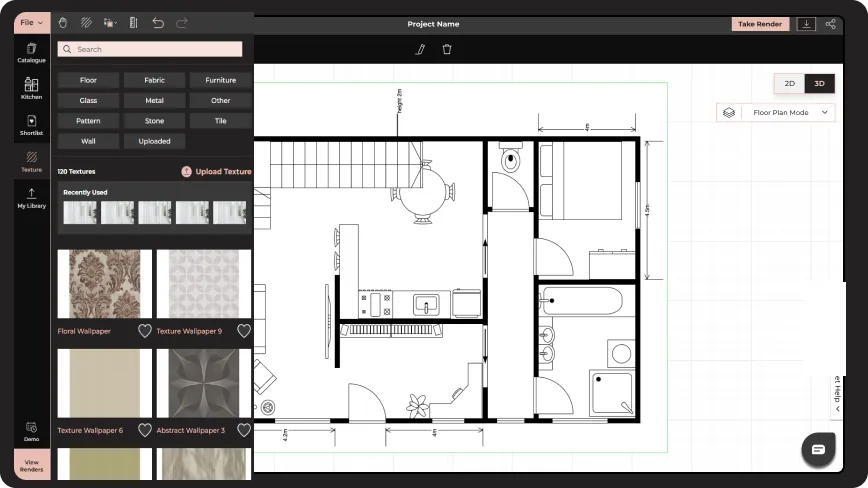Click Upload Texture

(216, 172)
